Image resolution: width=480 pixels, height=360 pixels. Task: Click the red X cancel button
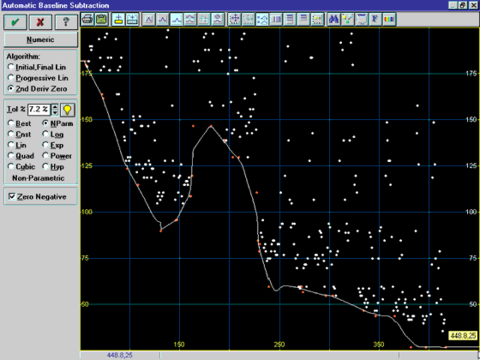click(40, 22)
